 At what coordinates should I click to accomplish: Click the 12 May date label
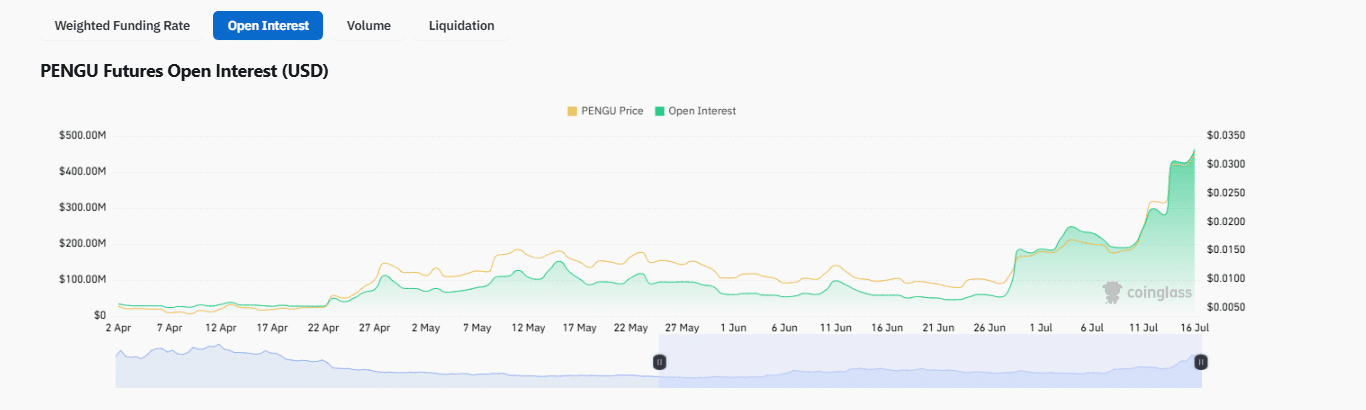coord(528,328)
